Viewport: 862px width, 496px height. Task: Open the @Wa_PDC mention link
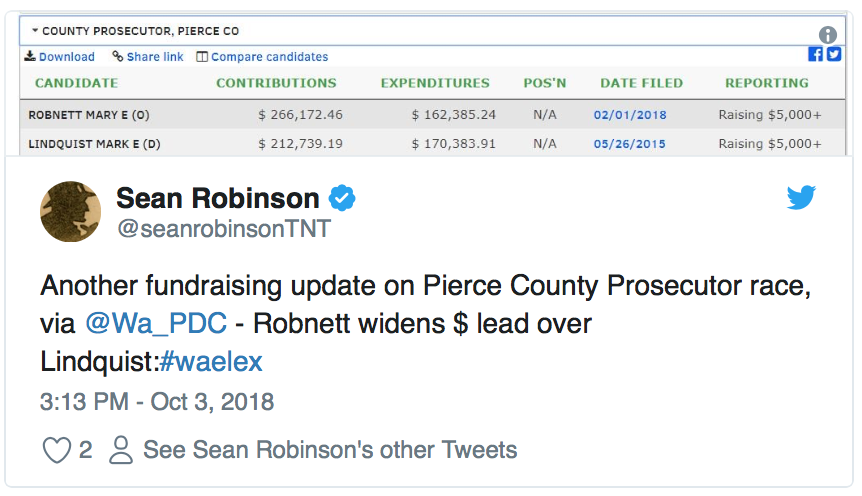[x=156, y=323]
